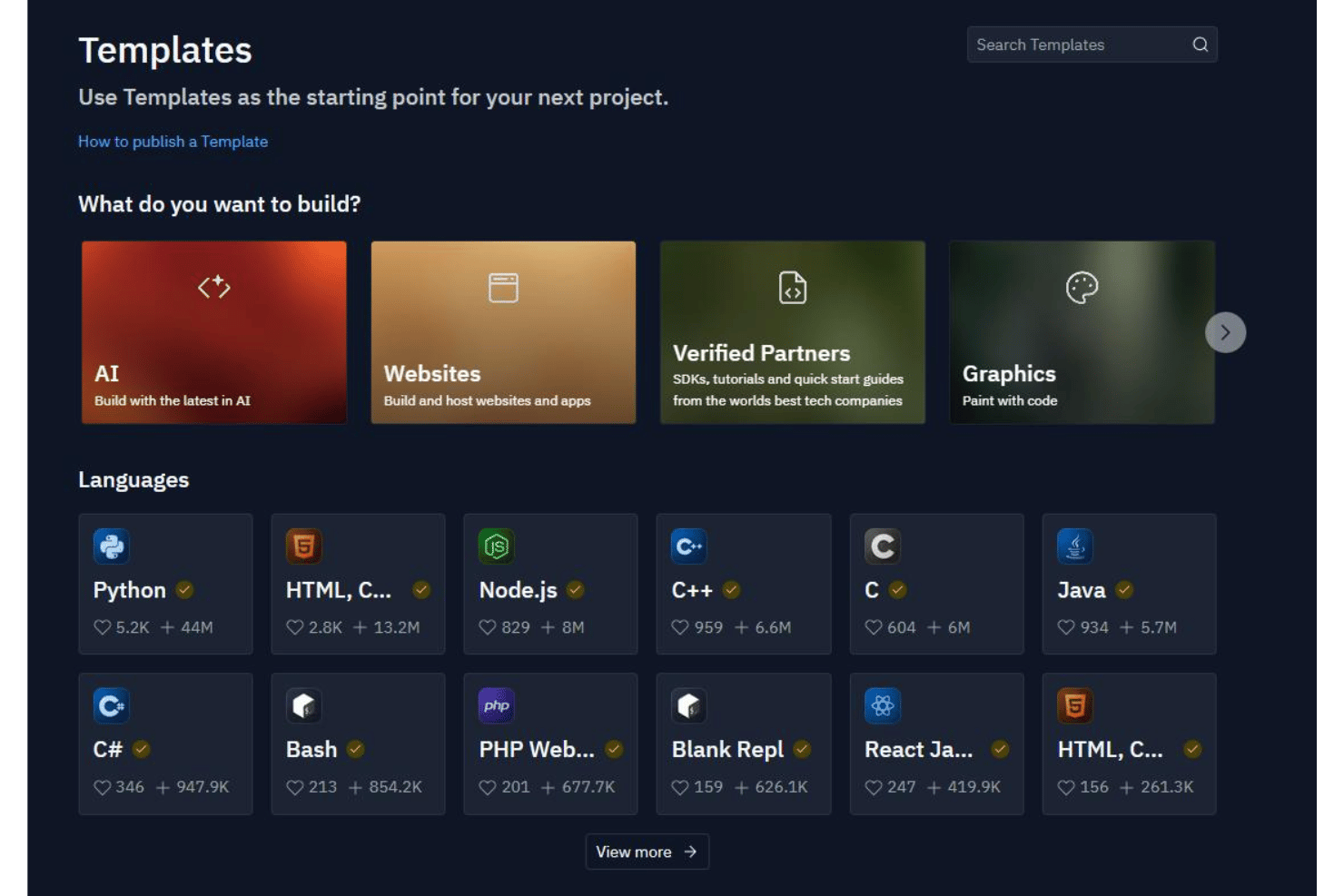Select the Node.js template title
This screenshot has width=1344, height=896.
tap(518, 591)
